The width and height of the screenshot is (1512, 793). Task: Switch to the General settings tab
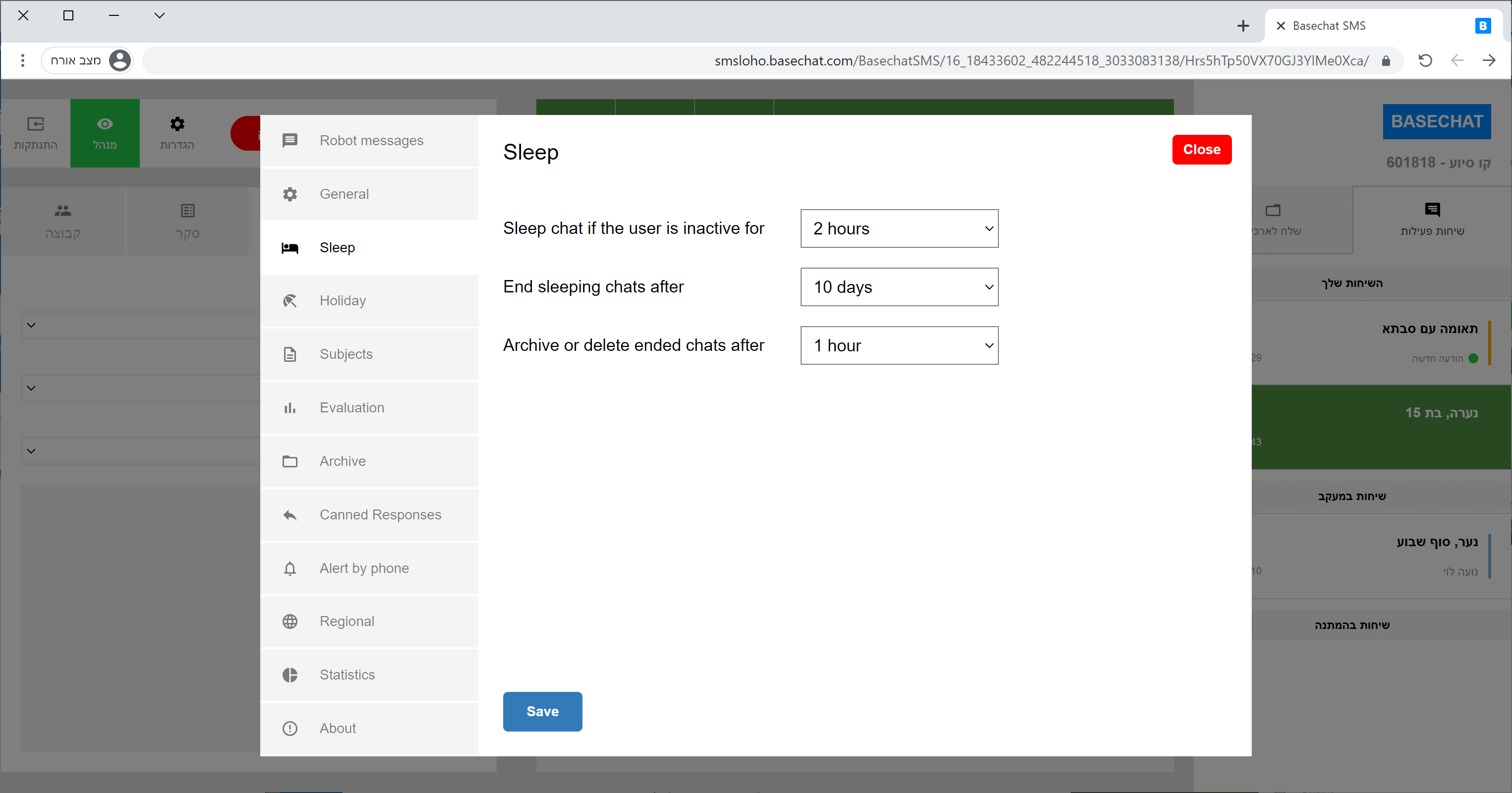[x=345, y=194]
